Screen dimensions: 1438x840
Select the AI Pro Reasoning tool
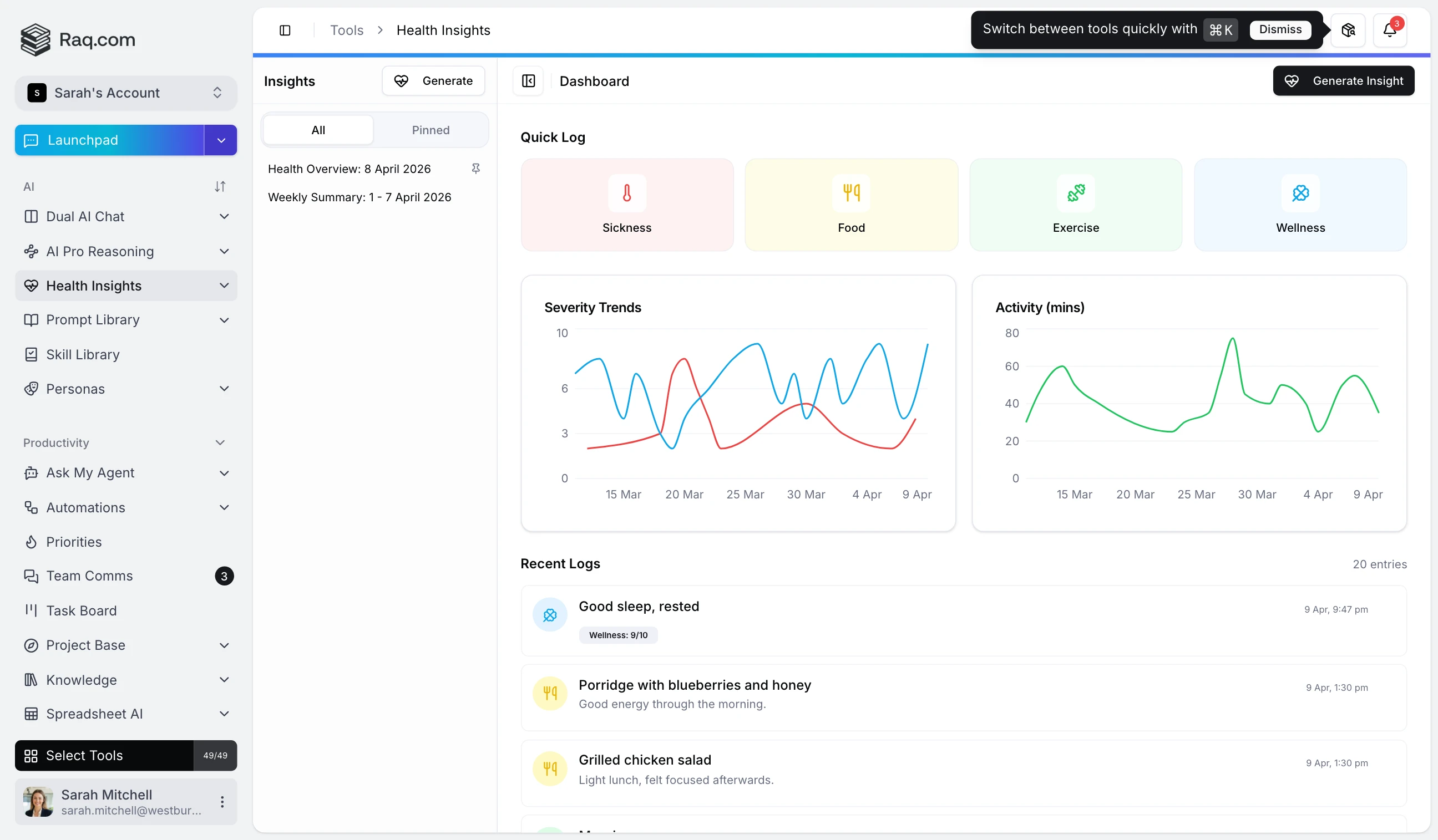pyautogui.click(x=100, y=251)
